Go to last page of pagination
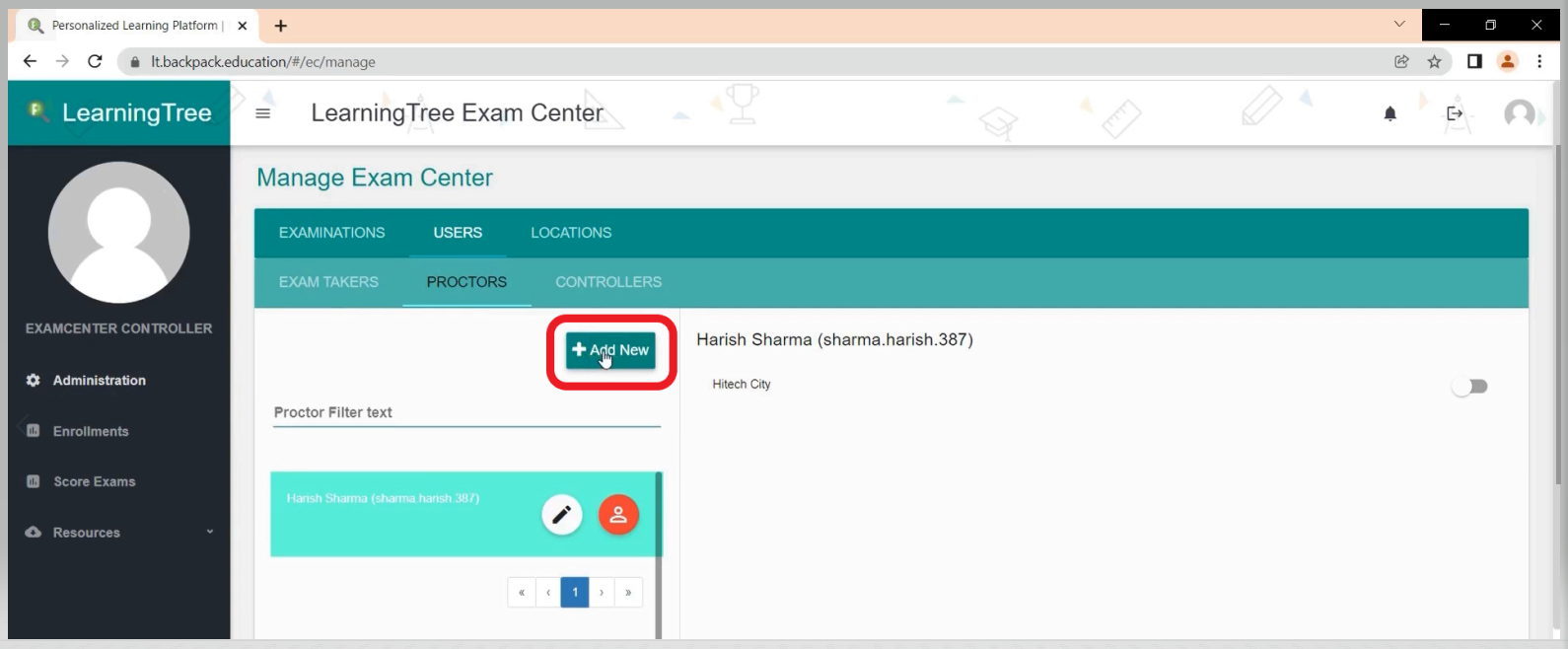This screenshot has width=1568, height=649. click(x=628, y=593)
